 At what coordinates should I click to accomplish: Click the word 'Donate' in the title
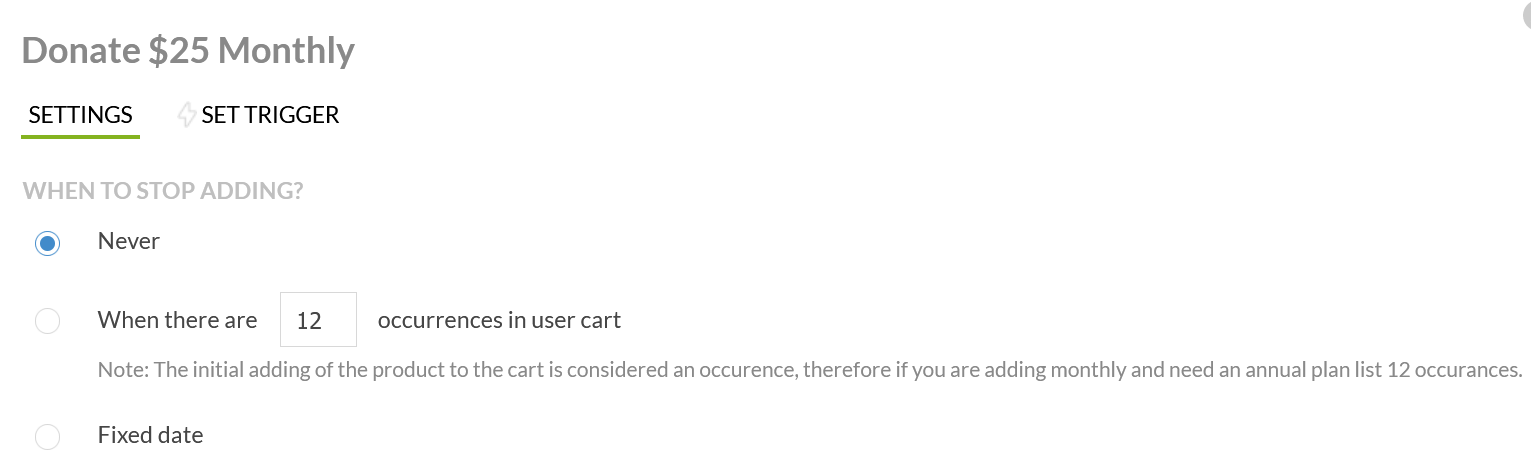point(81,50)
